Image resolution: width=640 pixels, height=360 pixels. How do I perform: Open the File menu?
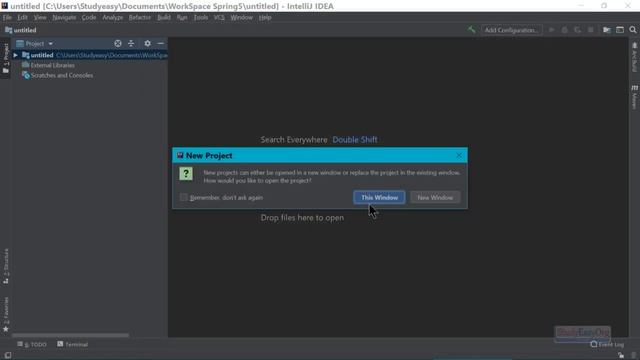click(7, 18)
